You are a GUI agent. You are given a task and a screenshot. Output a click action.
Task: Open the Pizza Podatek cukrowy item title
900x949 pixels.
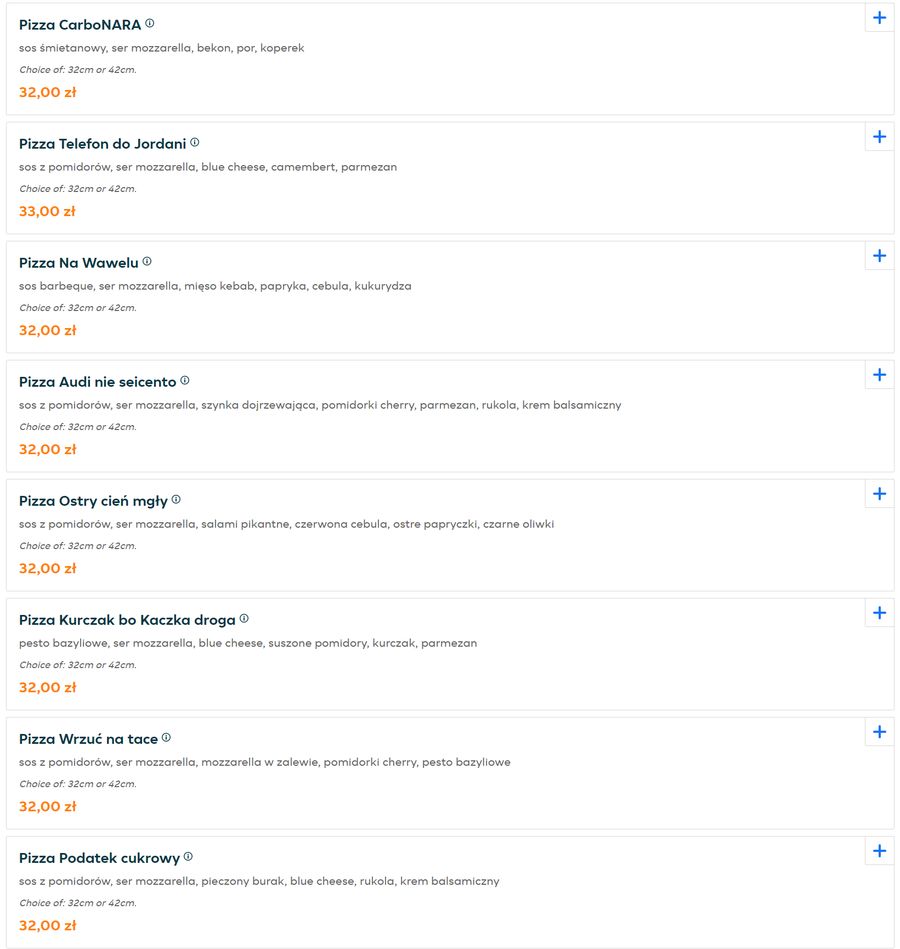(99, 858)
